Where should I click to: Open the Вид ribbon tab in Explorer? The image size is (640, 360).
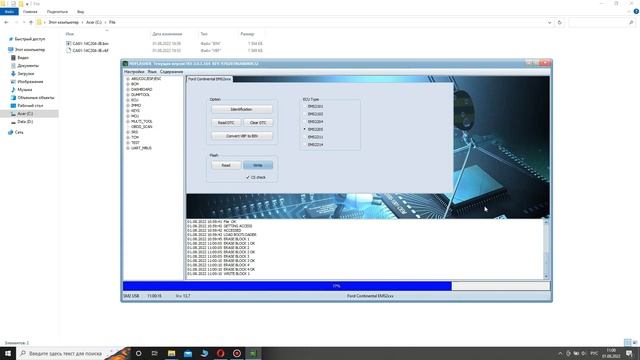[x=80, y=12]
